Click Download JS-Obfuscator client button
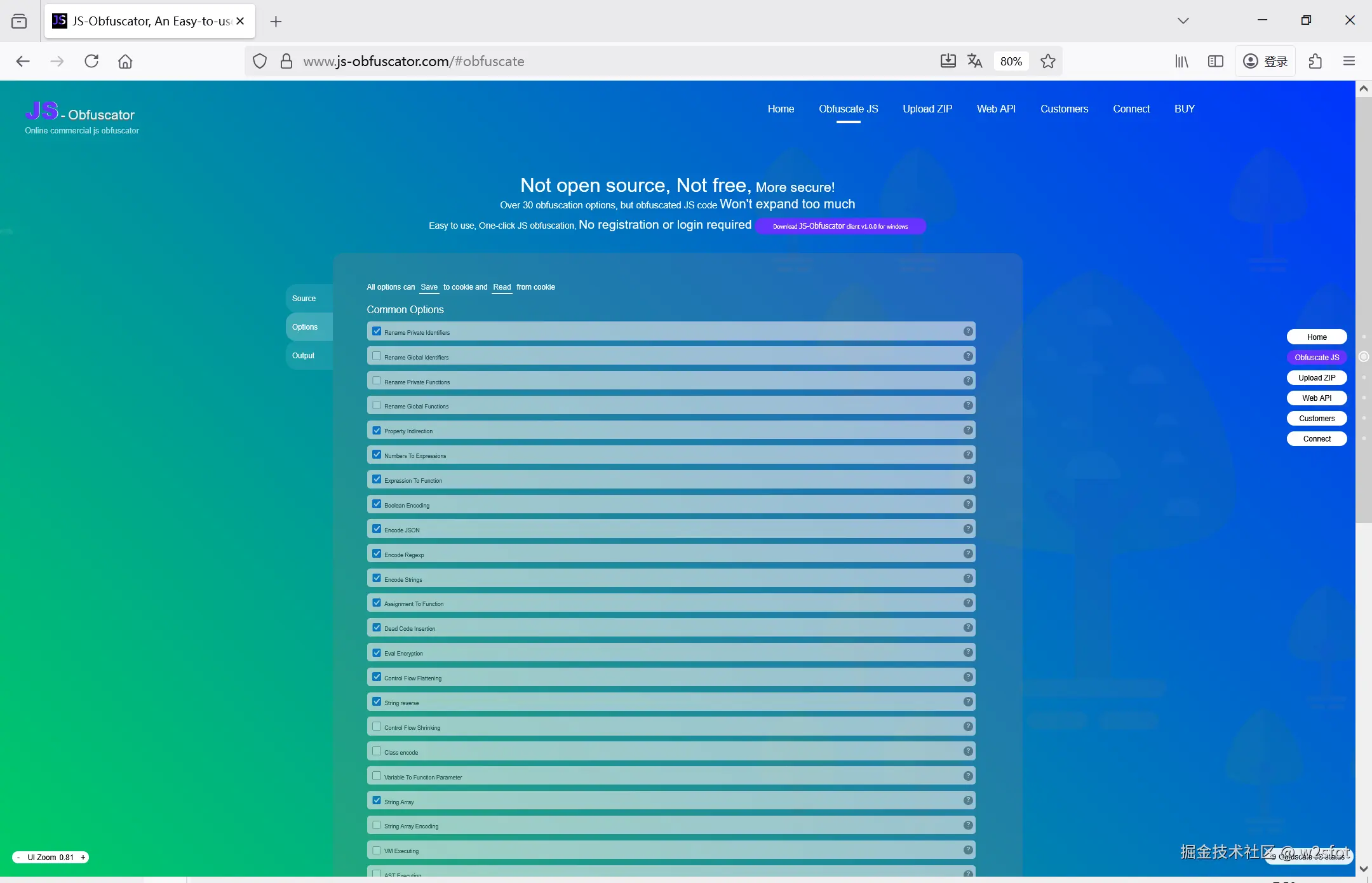The image size is (1372, 883). point(840,226)
